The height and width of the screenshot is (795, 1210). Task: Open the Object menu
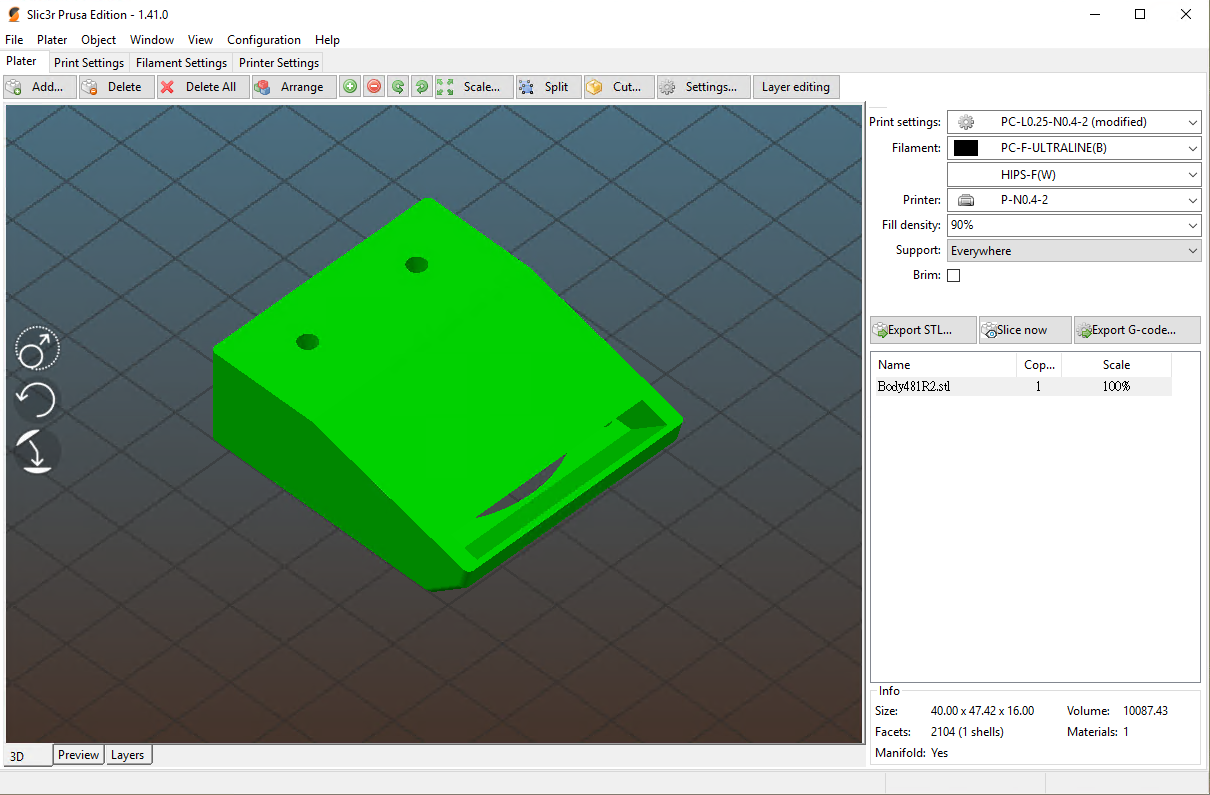99,40
